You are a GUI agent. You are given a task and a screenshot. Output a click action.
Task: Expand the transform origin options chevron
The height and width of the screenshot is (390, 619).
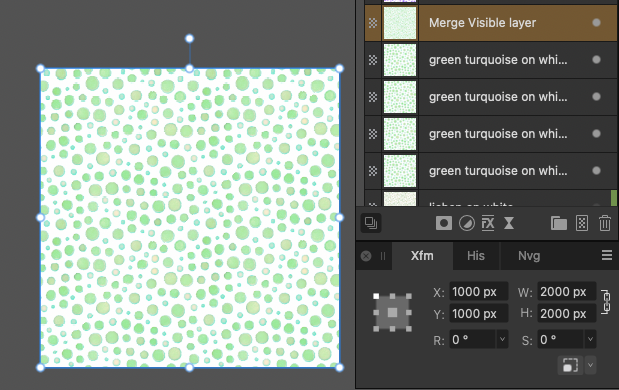coord(590,366)
